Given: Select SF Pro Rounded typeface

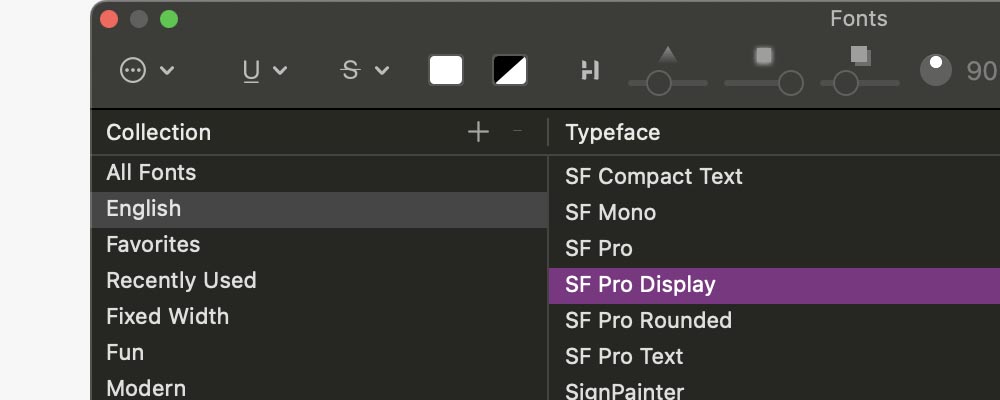Looking at the screenshot, I should coord(648,320).
